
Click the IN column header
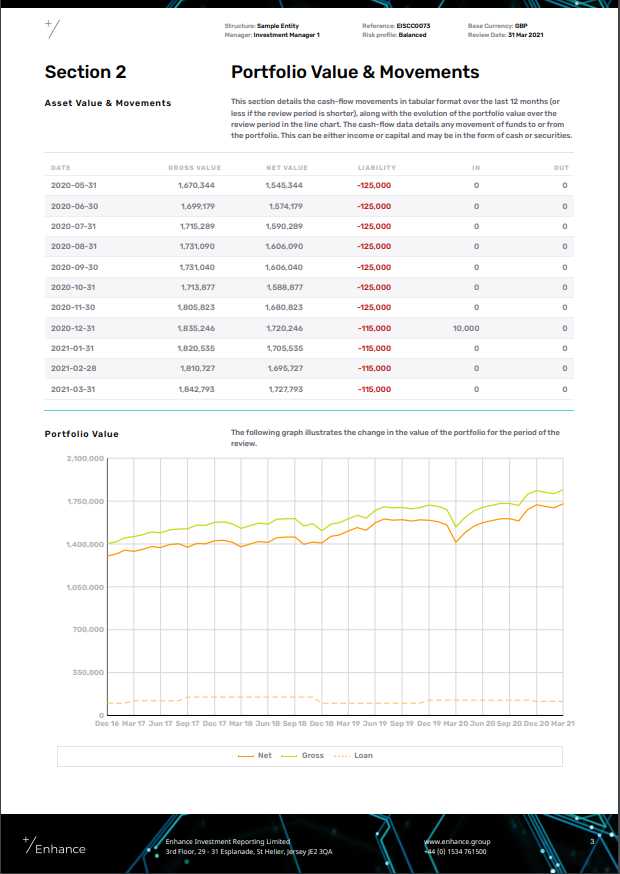pos(476,168)
